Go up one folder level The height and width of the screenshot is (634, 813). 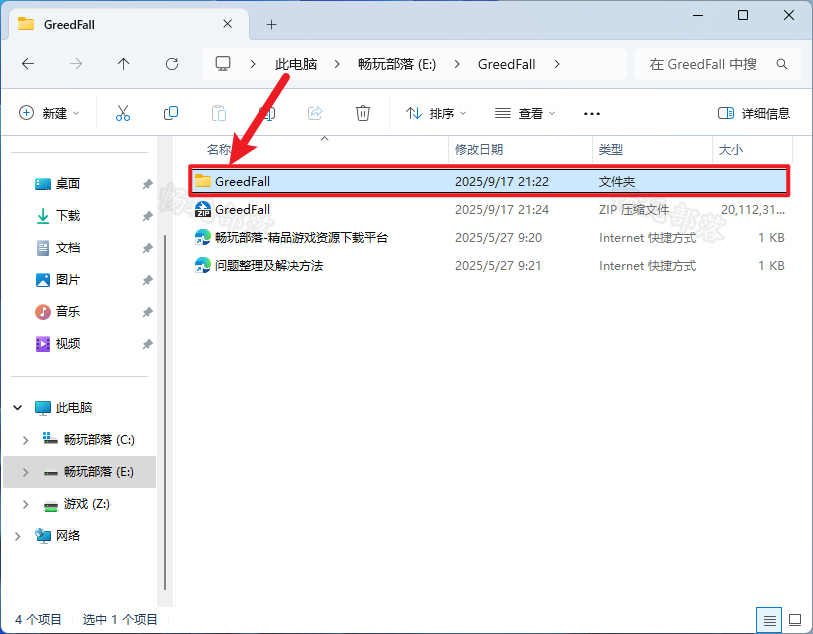coord(123,64)
